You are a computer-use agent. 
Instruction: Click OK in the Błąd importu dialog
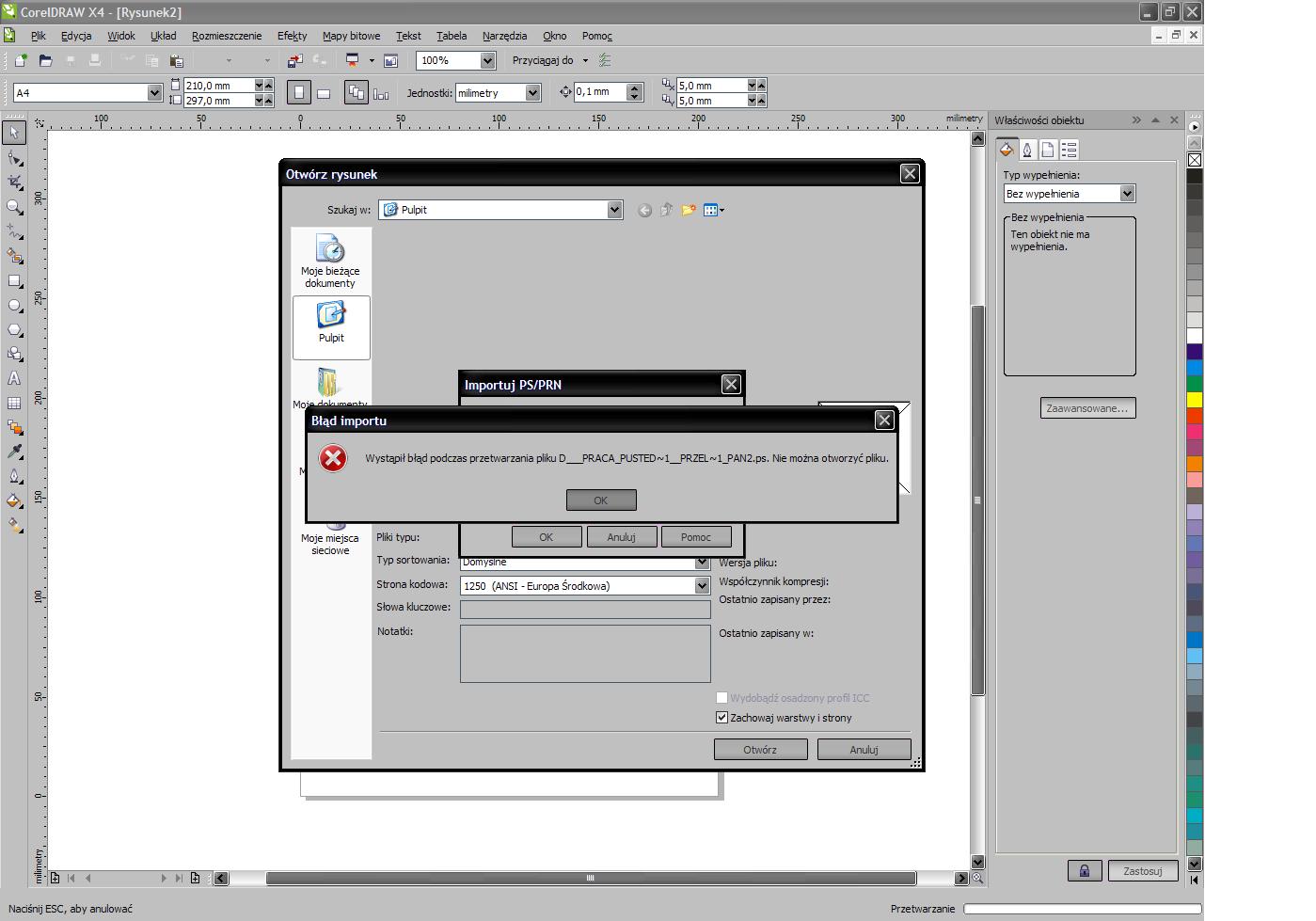(x=601, y=500)
